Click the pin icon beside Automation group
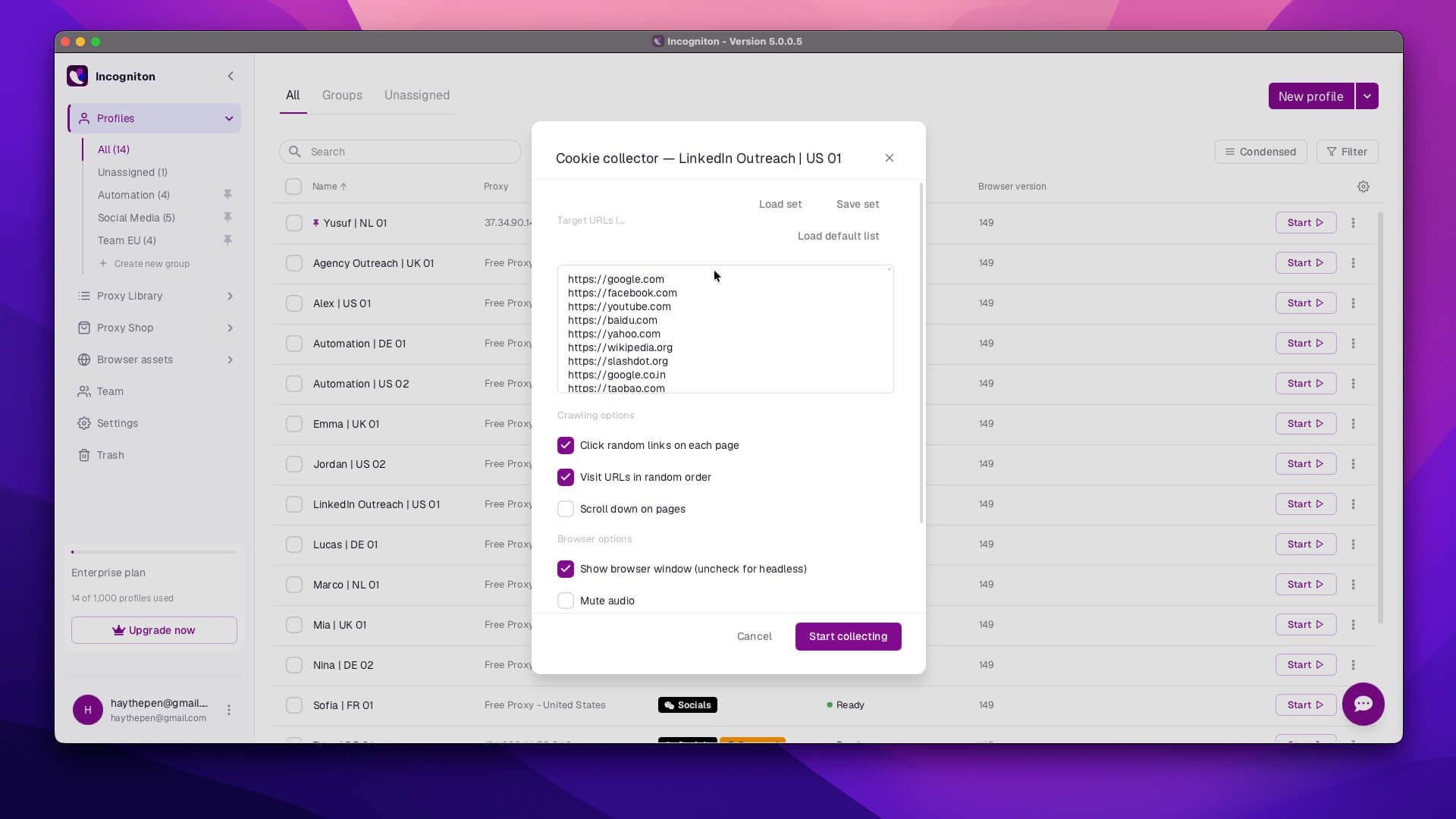This screenshot has height=819, width=1456. click(x=227, y=195)
